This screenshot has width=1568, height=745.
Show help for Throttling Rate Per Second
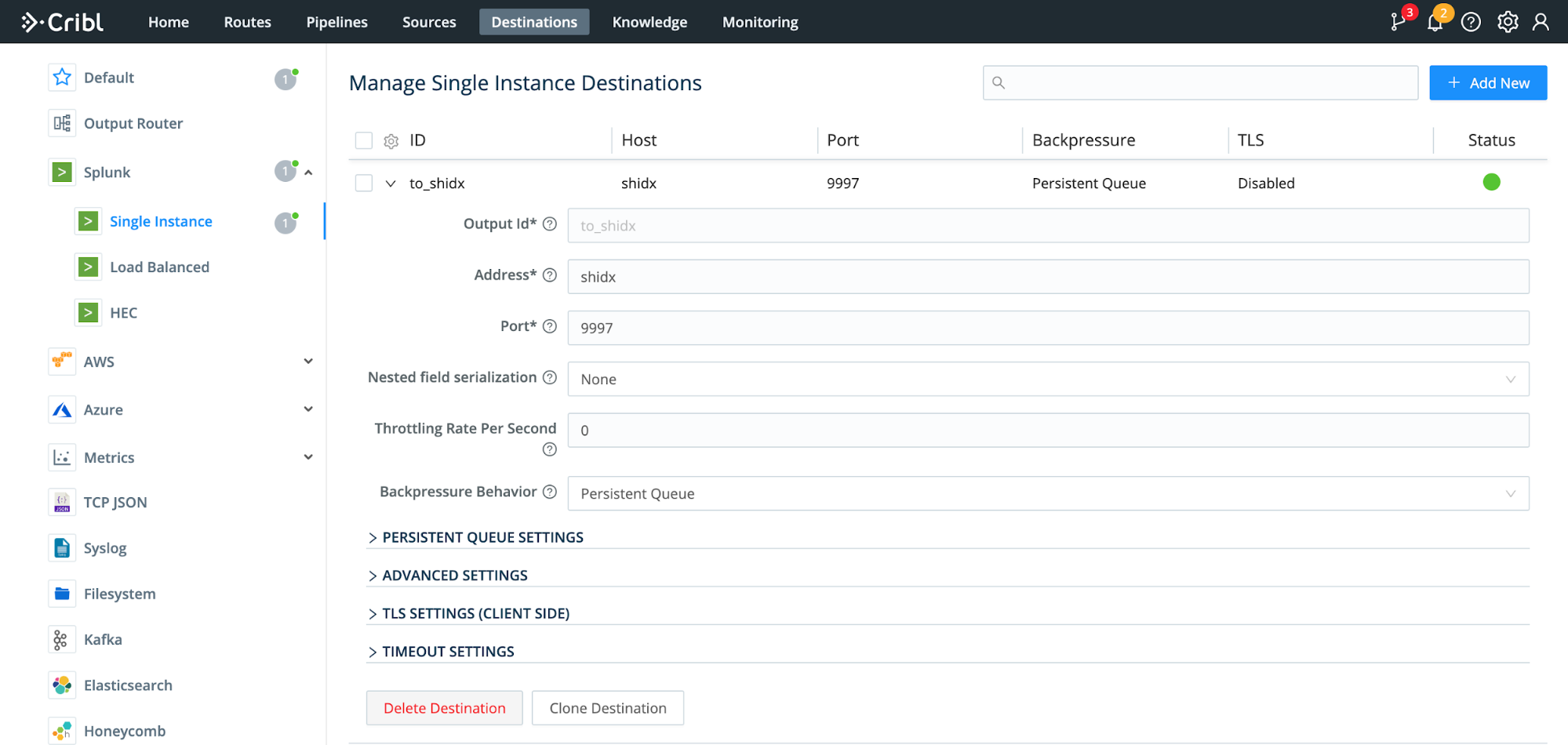(x=550, y=449)
